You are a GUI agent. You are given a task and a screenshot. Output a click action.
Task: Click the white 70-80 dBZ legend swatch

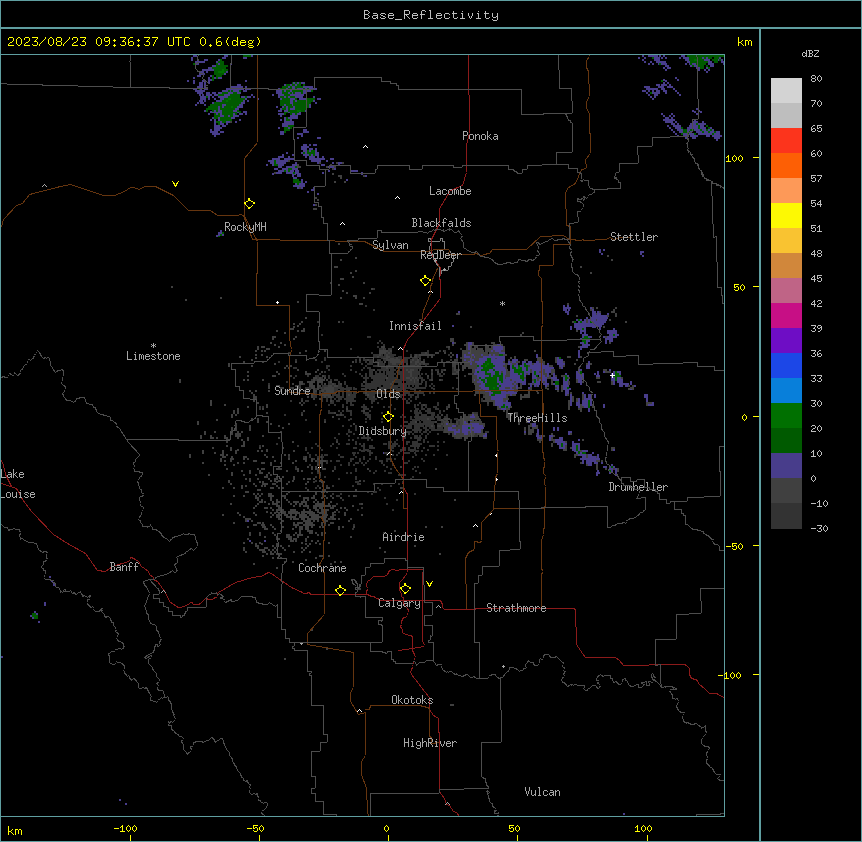point(786,90)
